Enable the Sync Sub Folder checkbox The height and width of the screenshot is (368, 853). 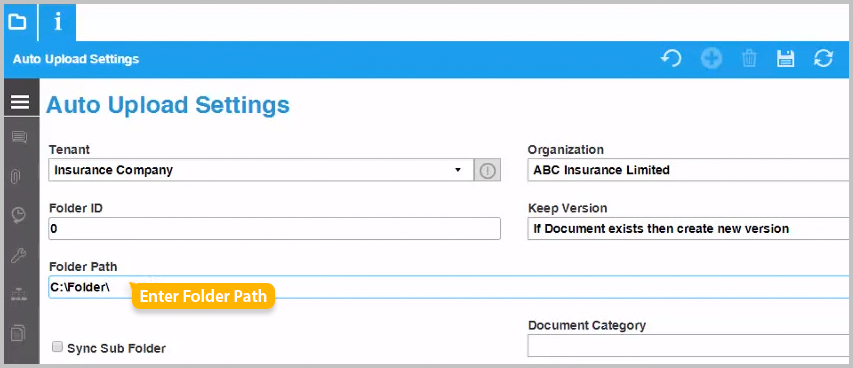(x=57, y=347)
